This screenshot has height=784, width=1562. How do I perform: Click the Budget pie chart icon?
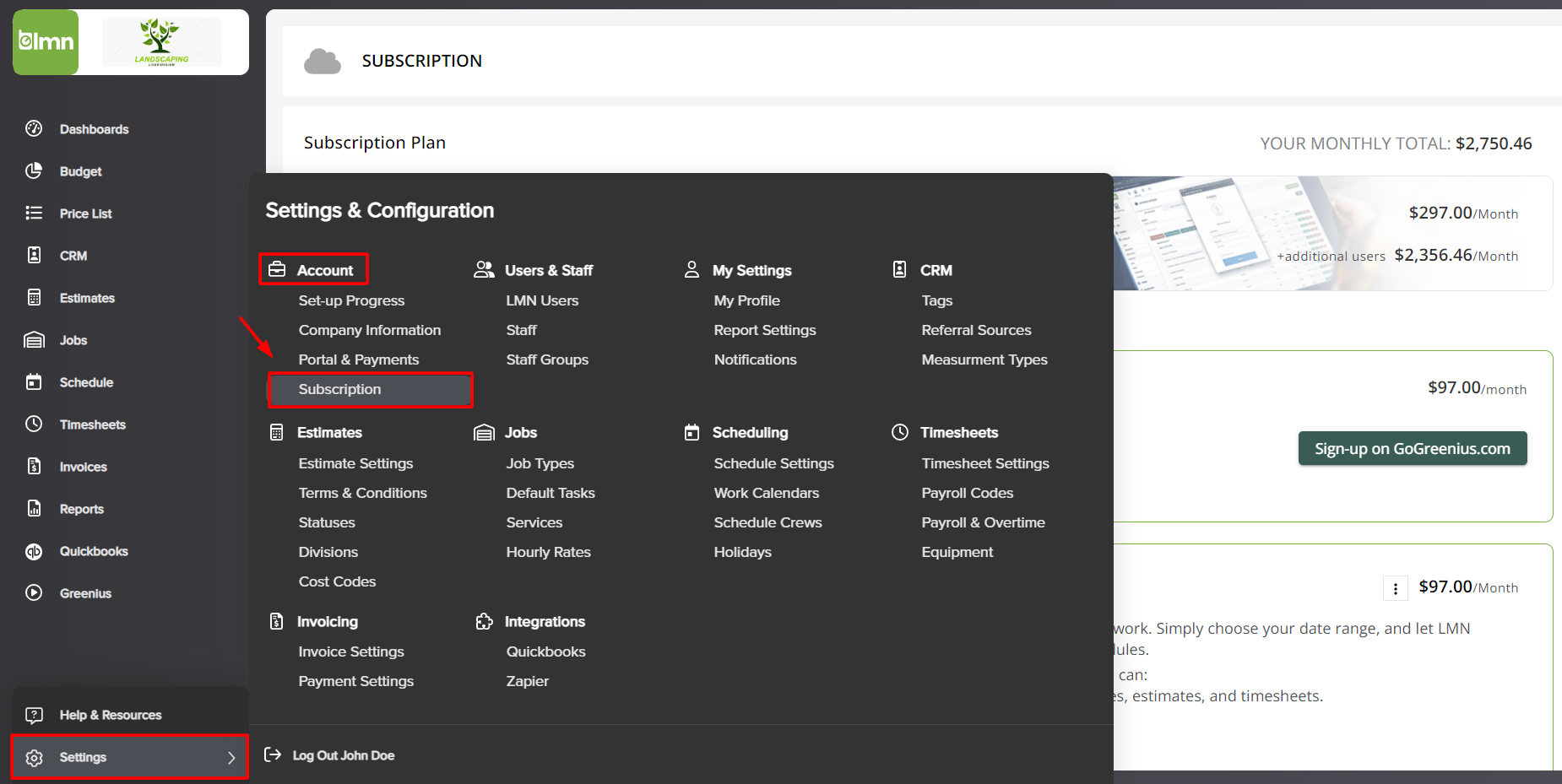[x=34, y=170]
